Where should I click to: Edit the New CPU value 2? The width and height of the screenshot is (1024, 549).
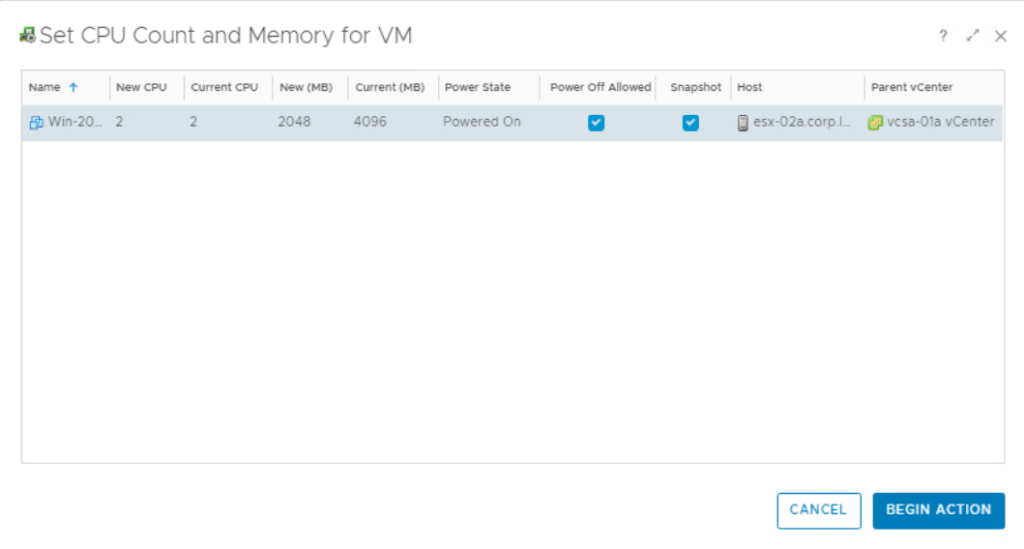[x=120, y=122]
